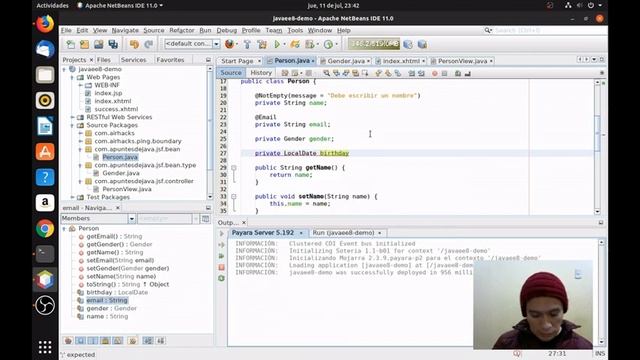640x360 pixels.
Task: Click the New File toolbar icon
Action: [x=71, y=44]
